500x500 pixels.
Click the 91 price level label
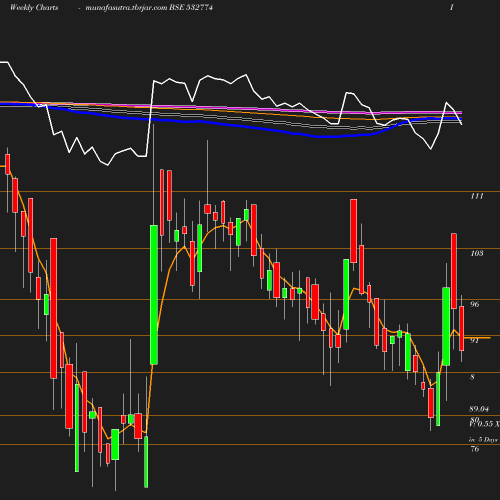point(474,340)
